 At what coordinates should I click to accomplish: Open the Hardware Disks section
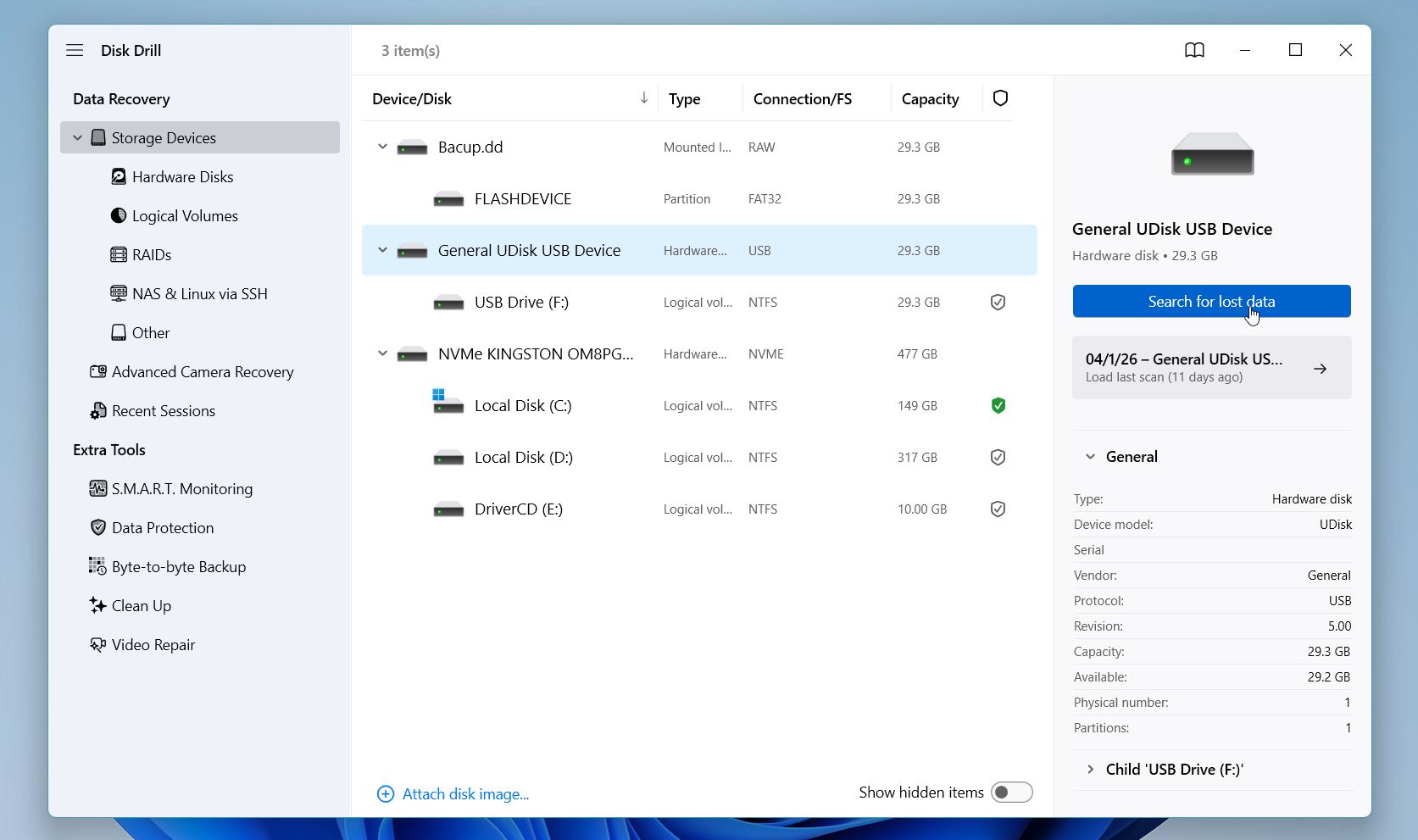pos(181,176)
